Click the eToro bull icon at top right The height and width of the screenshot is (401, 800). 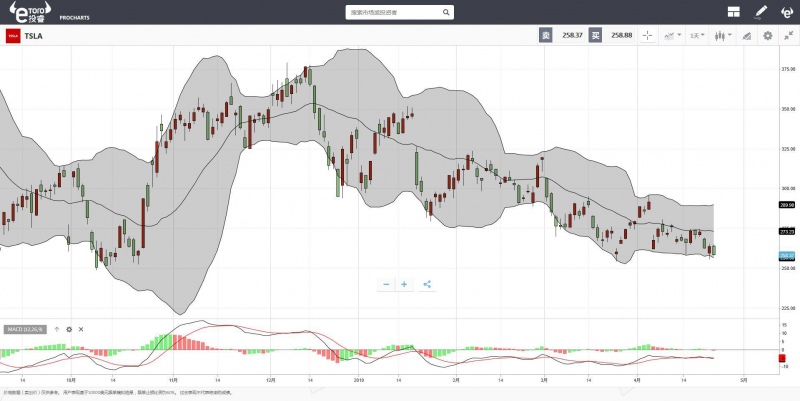(x=786, y=12)
